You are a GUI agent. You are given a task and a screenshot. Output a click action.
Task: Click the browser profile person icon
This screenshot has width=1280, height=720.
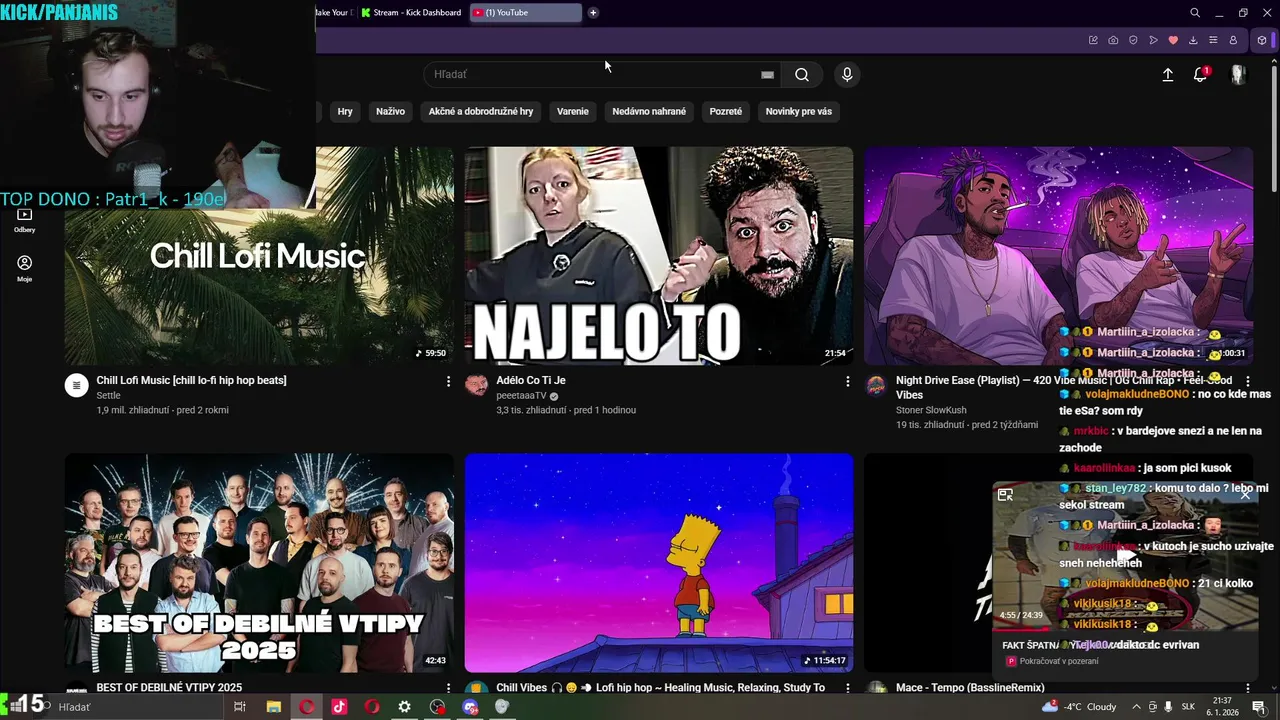click(1233, 40)
